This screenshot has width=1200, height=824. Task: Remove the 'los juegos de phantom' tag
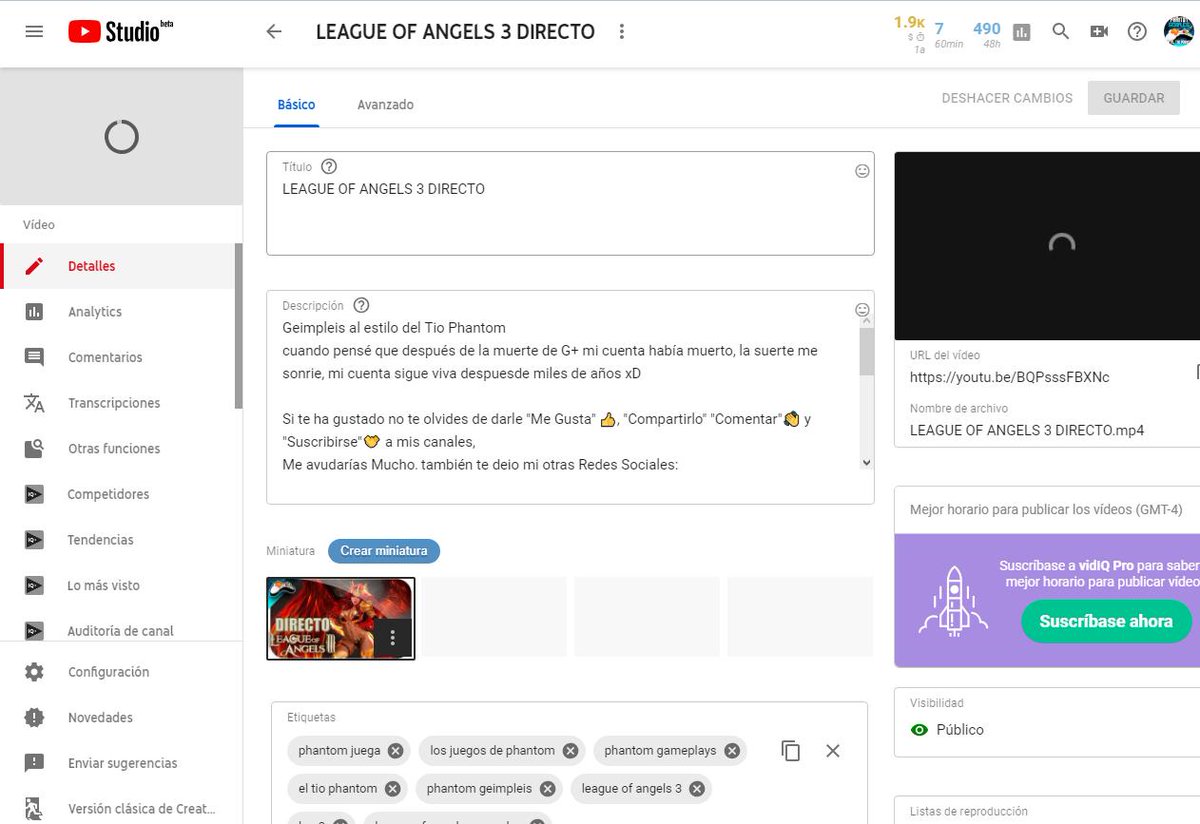click(570, 751)
